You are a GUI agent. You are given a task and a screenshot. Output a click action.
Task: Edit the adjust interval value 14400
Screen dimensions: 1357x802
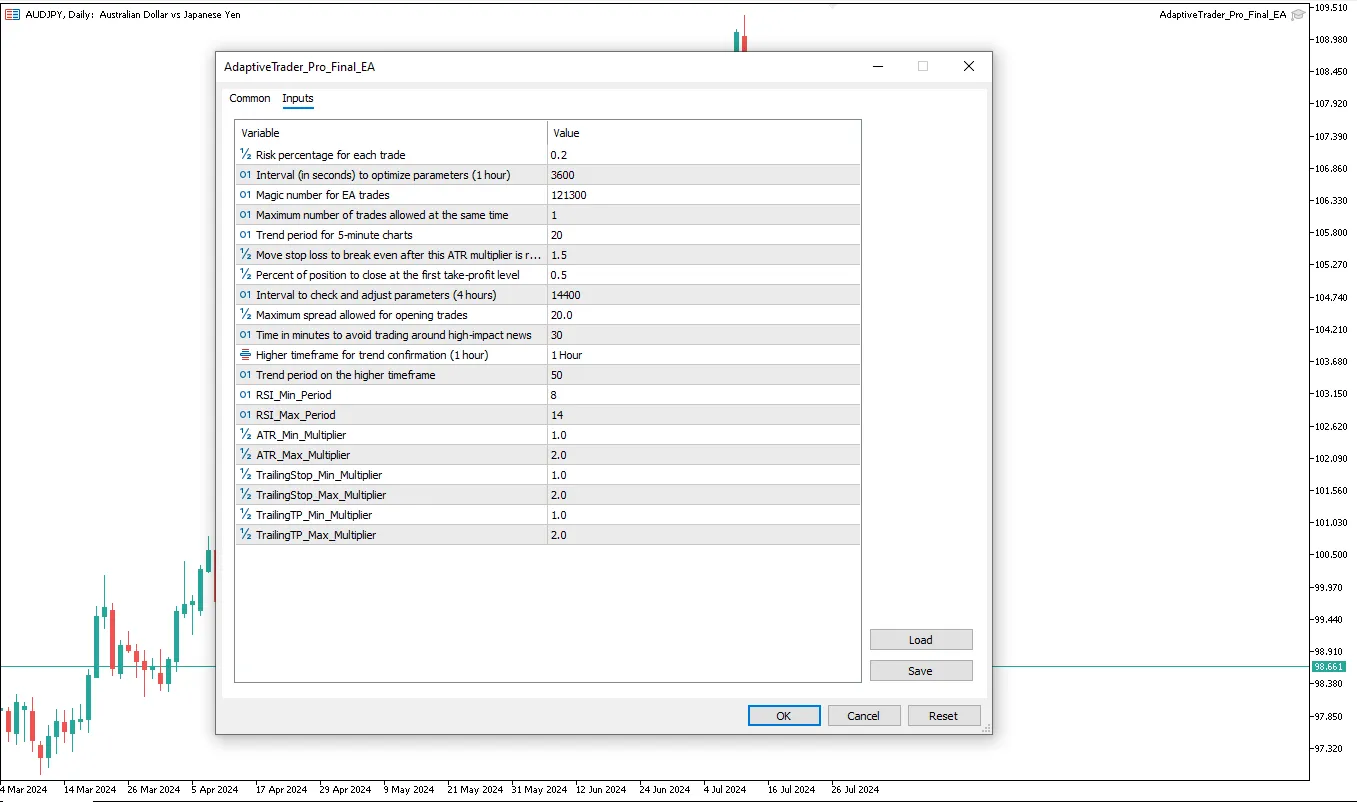point(704,295)
